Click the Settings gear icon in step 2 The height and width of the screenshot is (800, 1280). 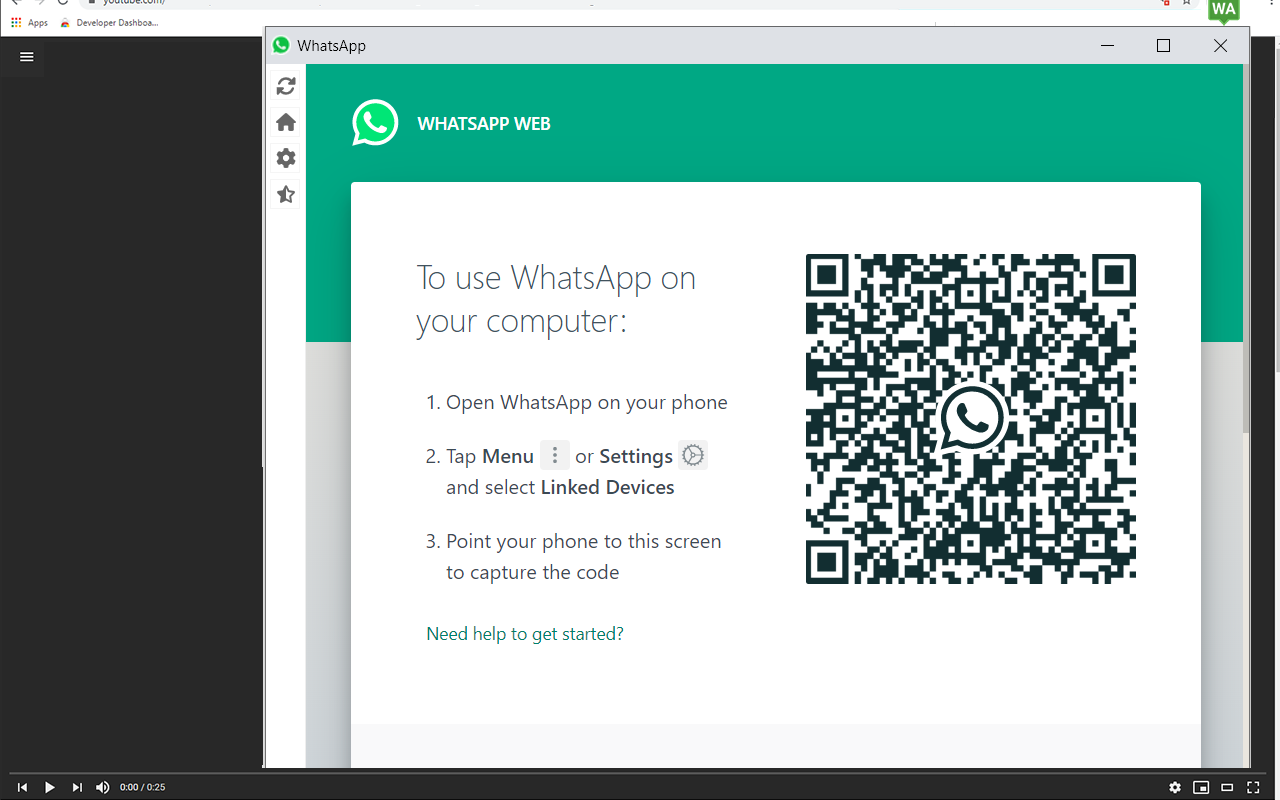693,455
